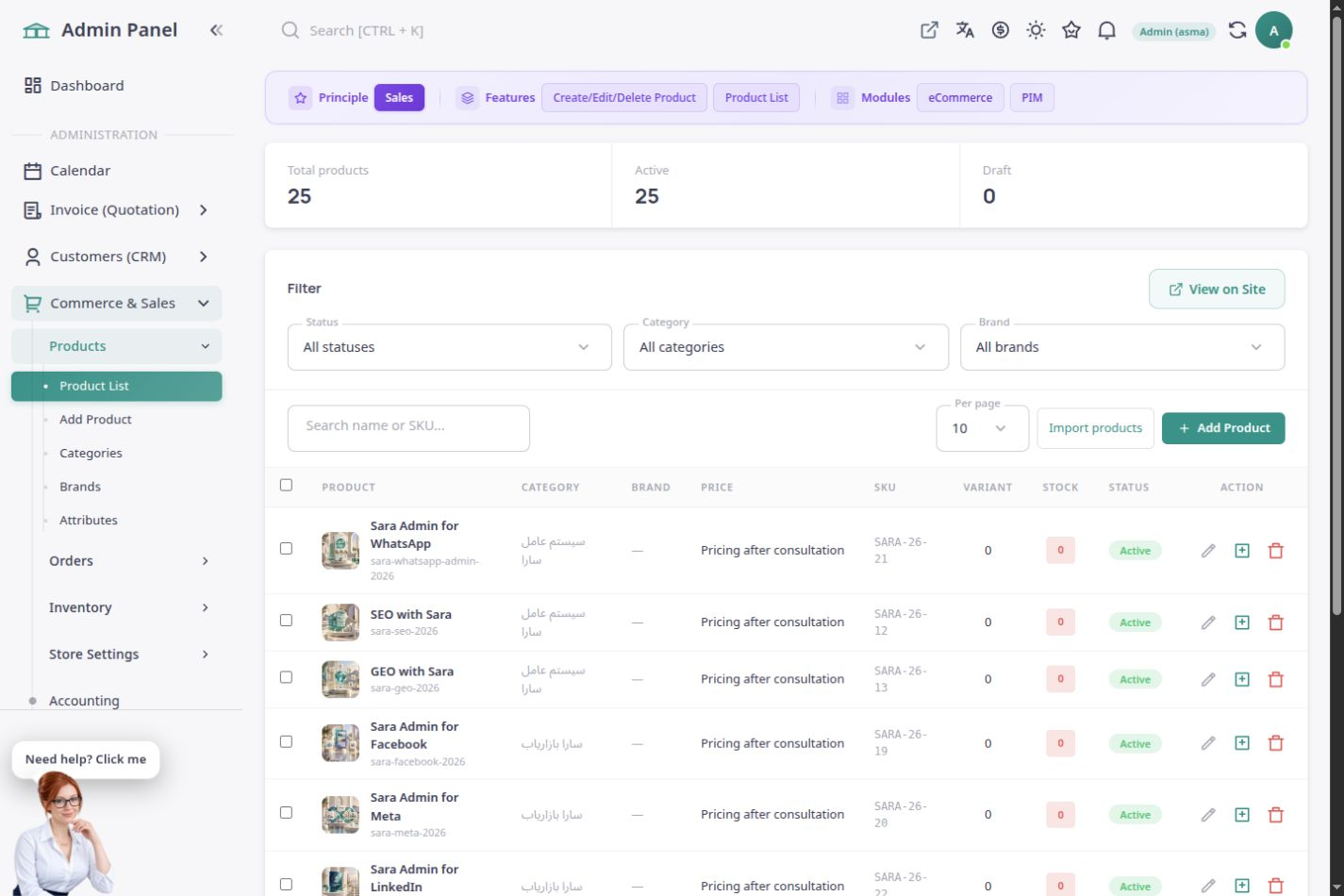Duplicate GEO with Sara plus icon

pyautogui.click(x=1242, y=679)
